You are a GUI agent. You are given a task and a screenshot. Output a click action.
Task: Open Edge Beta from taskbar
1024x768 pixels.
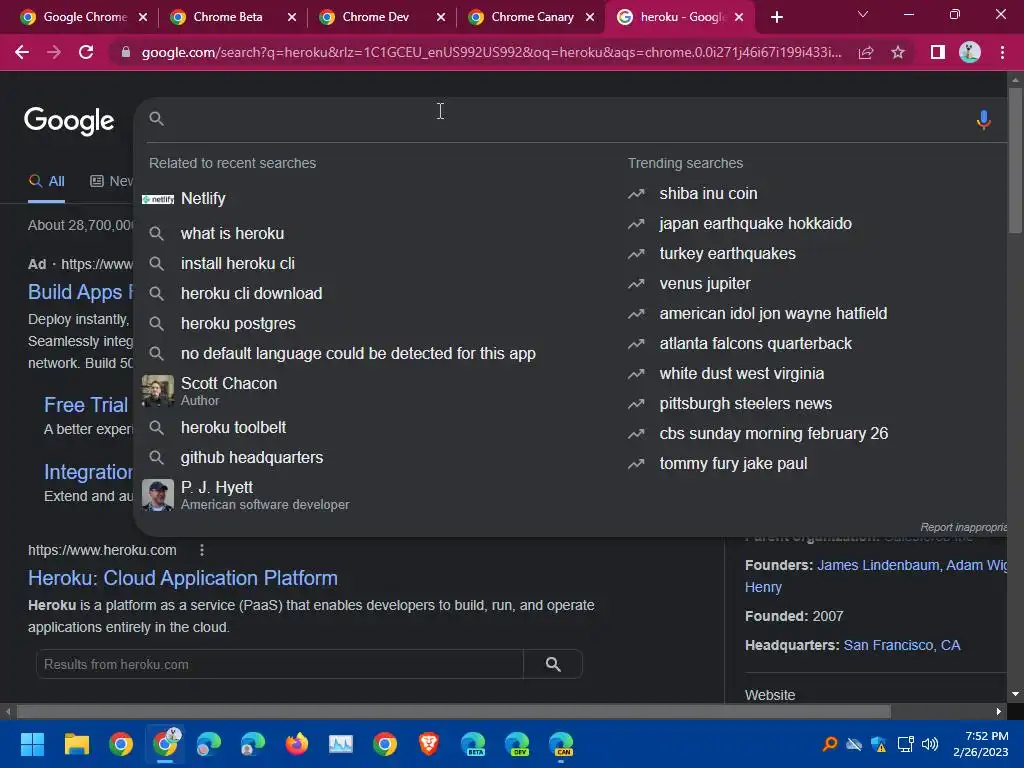pos(473,744)
